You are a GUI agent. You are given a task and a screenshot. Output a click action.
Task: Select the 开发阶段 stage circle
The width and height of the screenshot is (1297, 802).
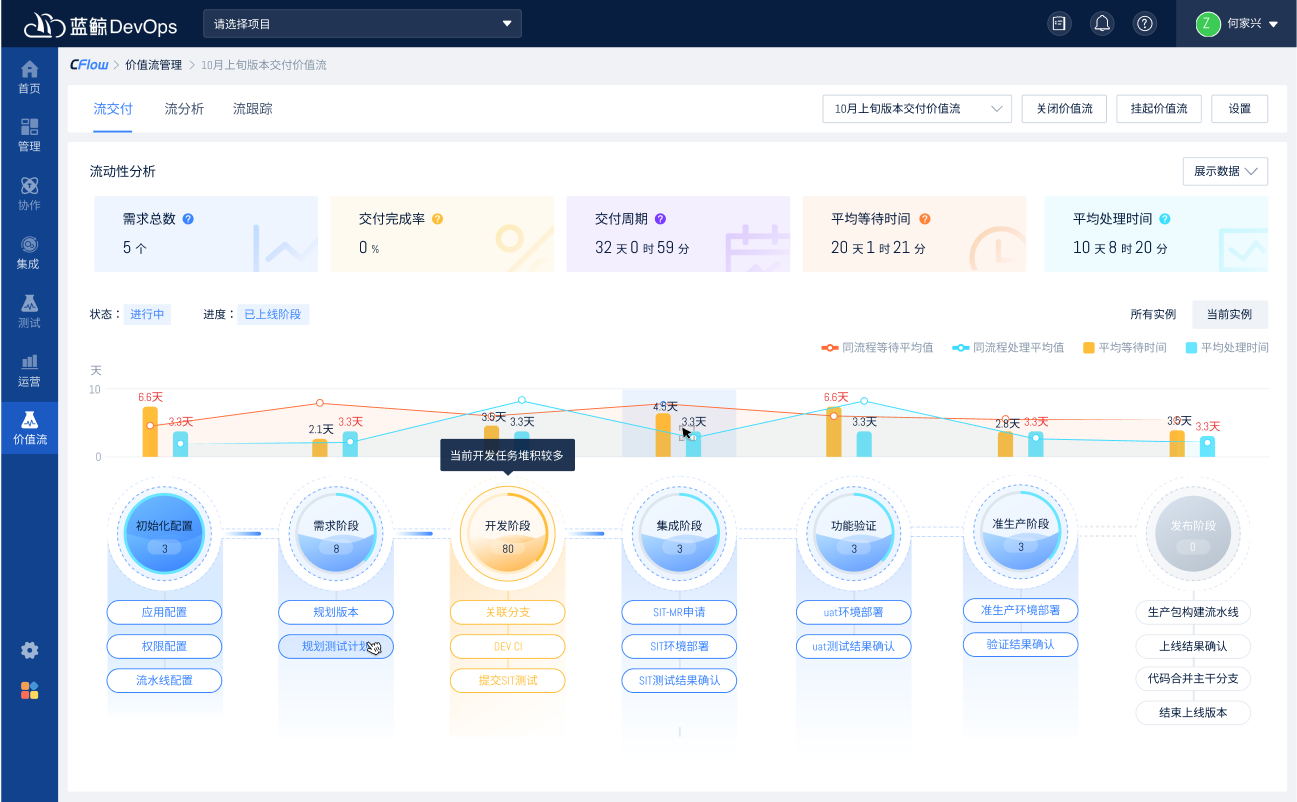tap(507, 533)
